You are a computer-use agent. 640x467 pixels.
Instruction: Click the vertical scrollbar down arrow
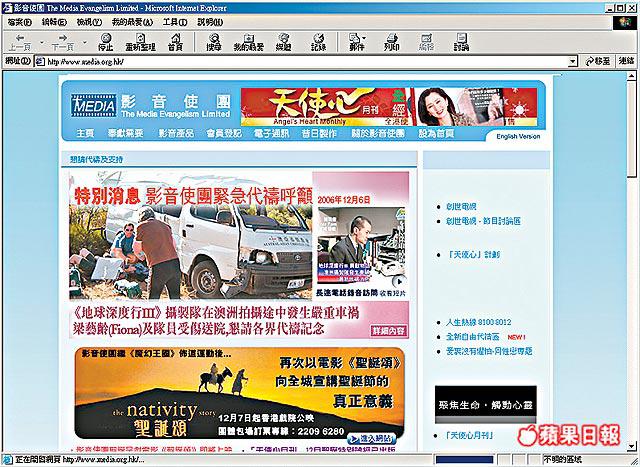(x=631, y=446)
